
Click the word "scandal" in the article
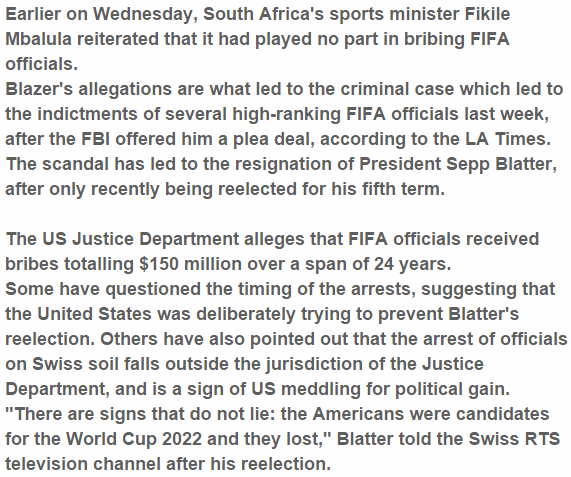[75, 164]
